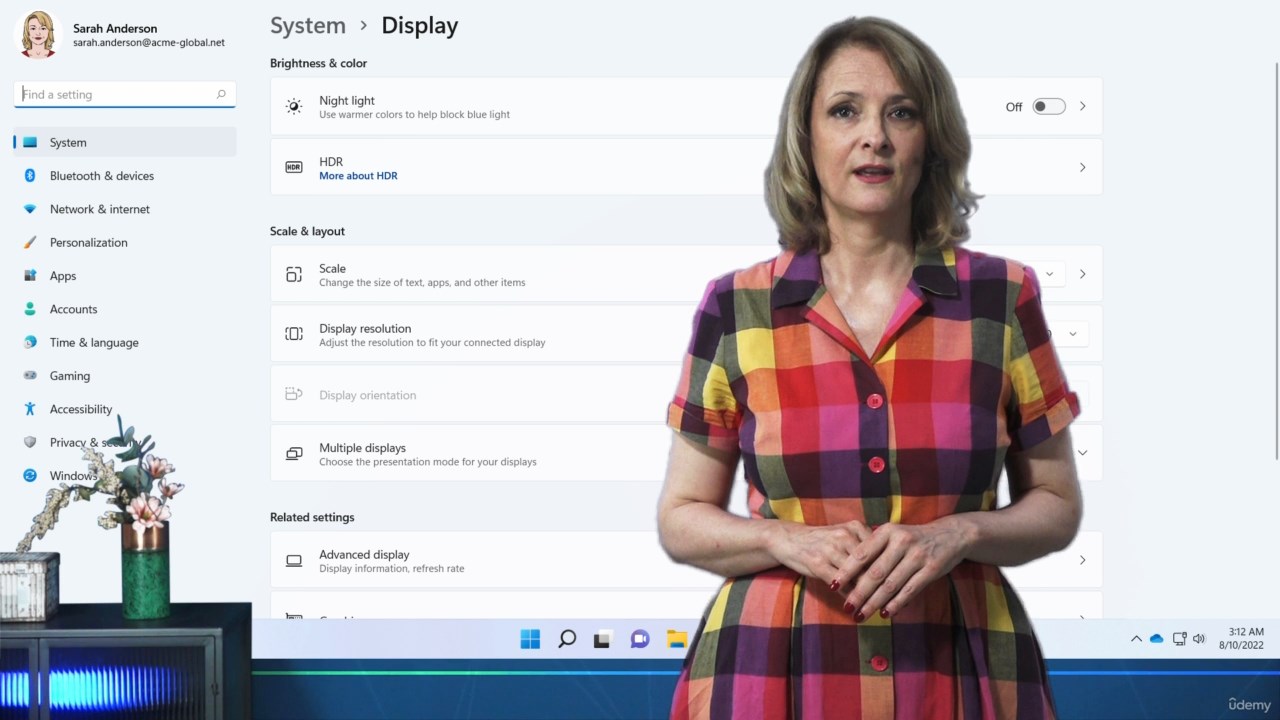The image size is (1280, 720).
Task: Open taskbar Search
Action: (567, 639)
